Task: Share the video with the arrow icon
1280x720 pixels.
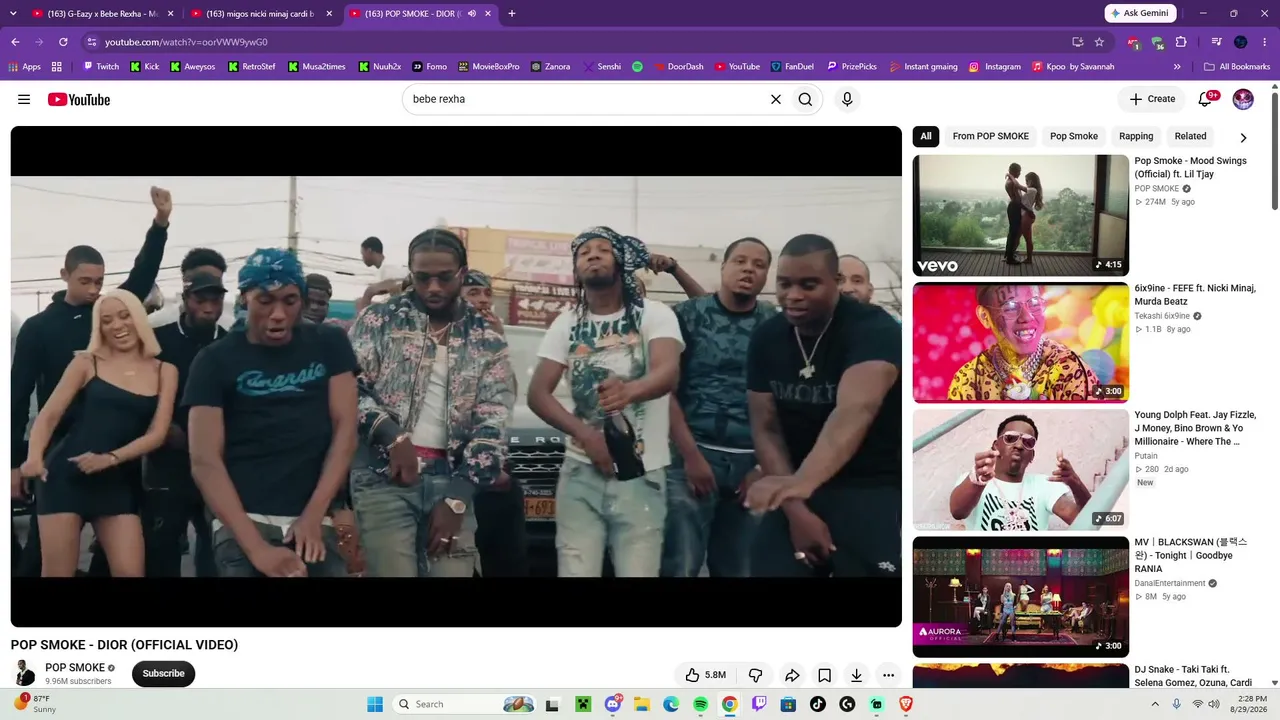Action: 792,675
